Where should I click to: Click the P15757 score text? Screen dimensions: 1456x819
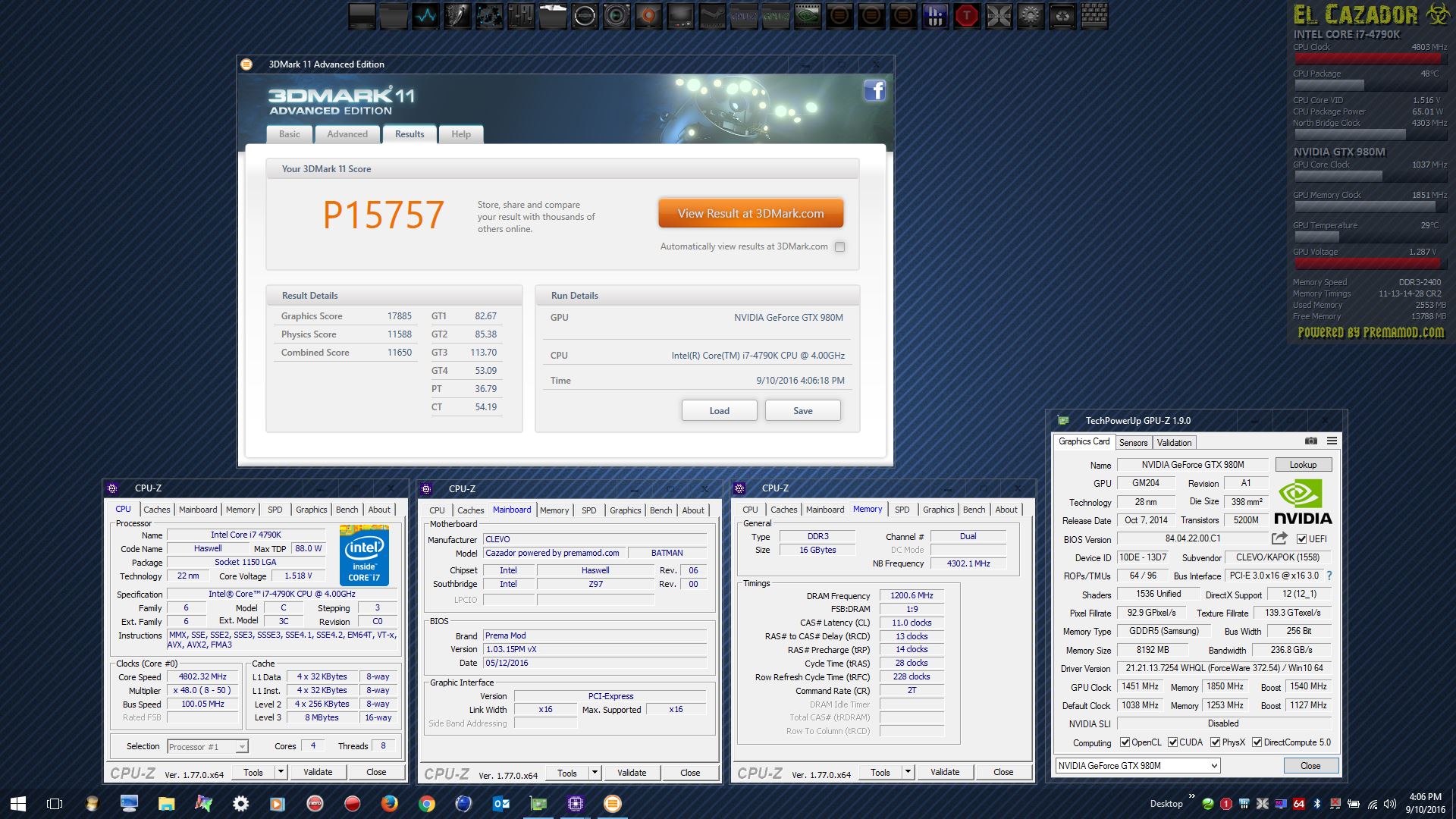[x=384, y=215]
